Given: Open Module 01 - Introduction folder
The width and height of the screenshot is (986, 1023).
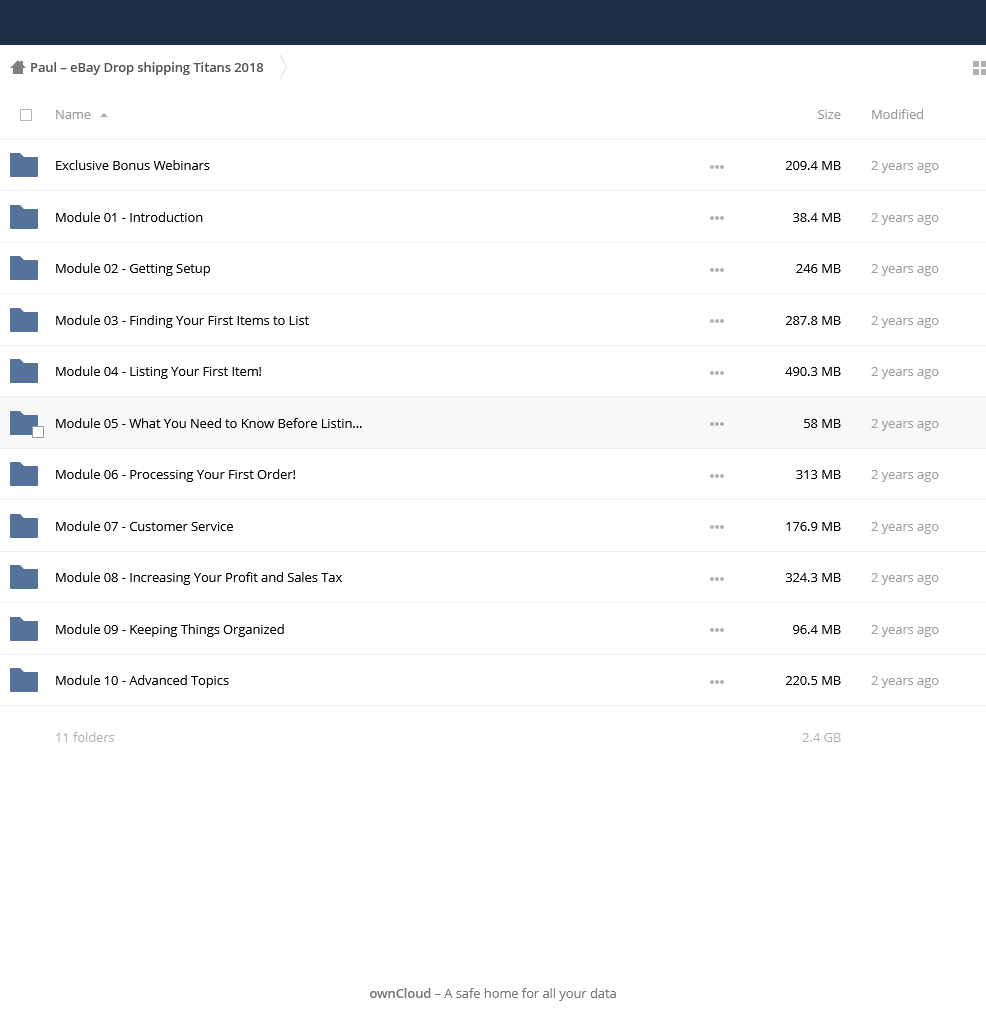Looking at the screenshot, I should tap(129, 217).
